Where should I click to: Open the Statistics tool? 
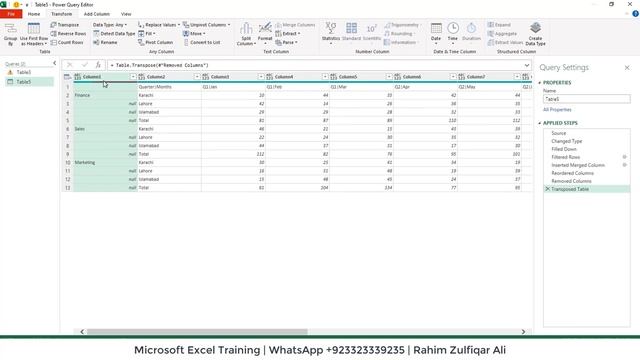[x=331, y=33]
